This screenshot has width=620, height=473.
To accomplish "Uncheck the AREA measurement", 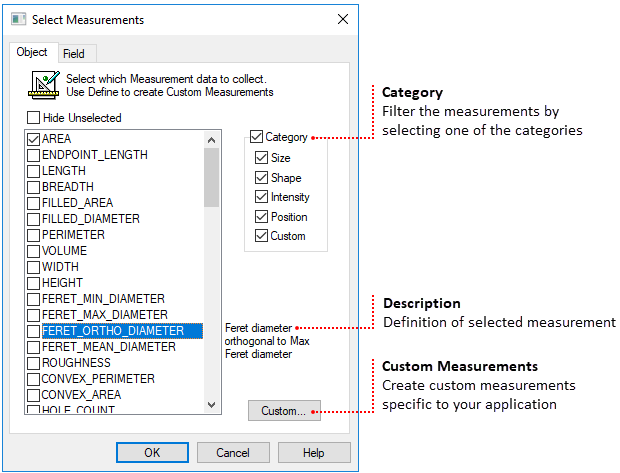I will 34,139.
